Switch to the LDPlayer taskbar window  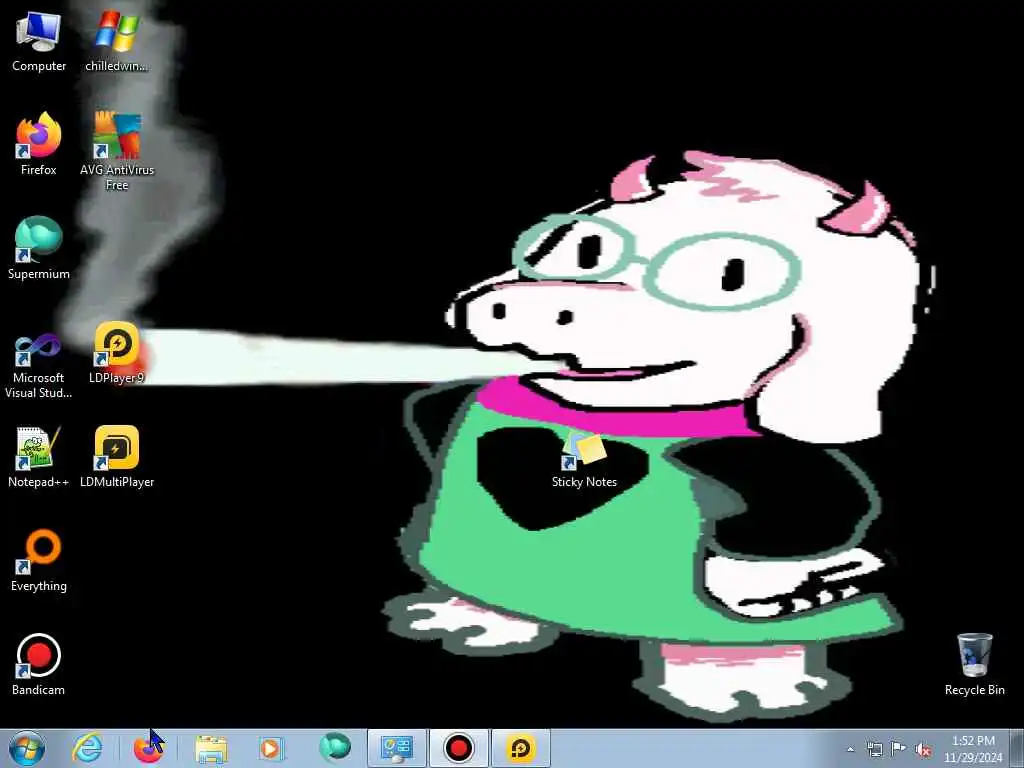point(520,748)
